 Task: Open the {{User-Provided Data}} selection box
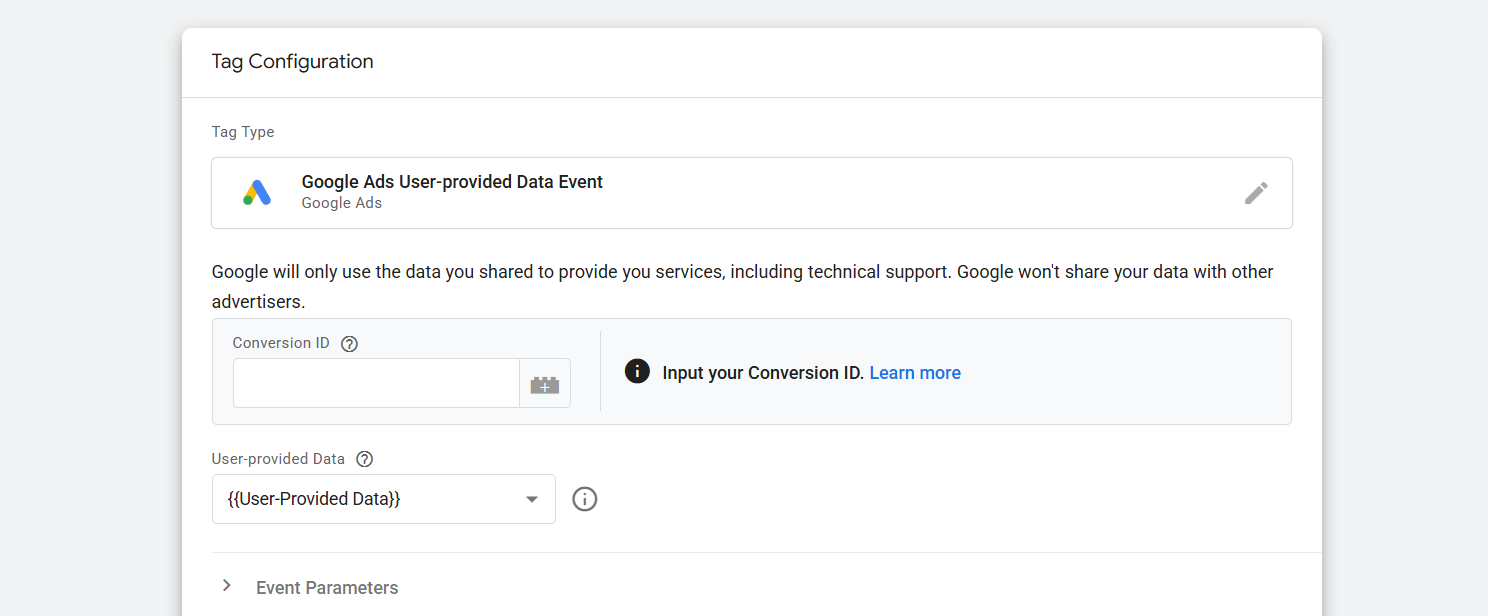click(x=370, y=499)
